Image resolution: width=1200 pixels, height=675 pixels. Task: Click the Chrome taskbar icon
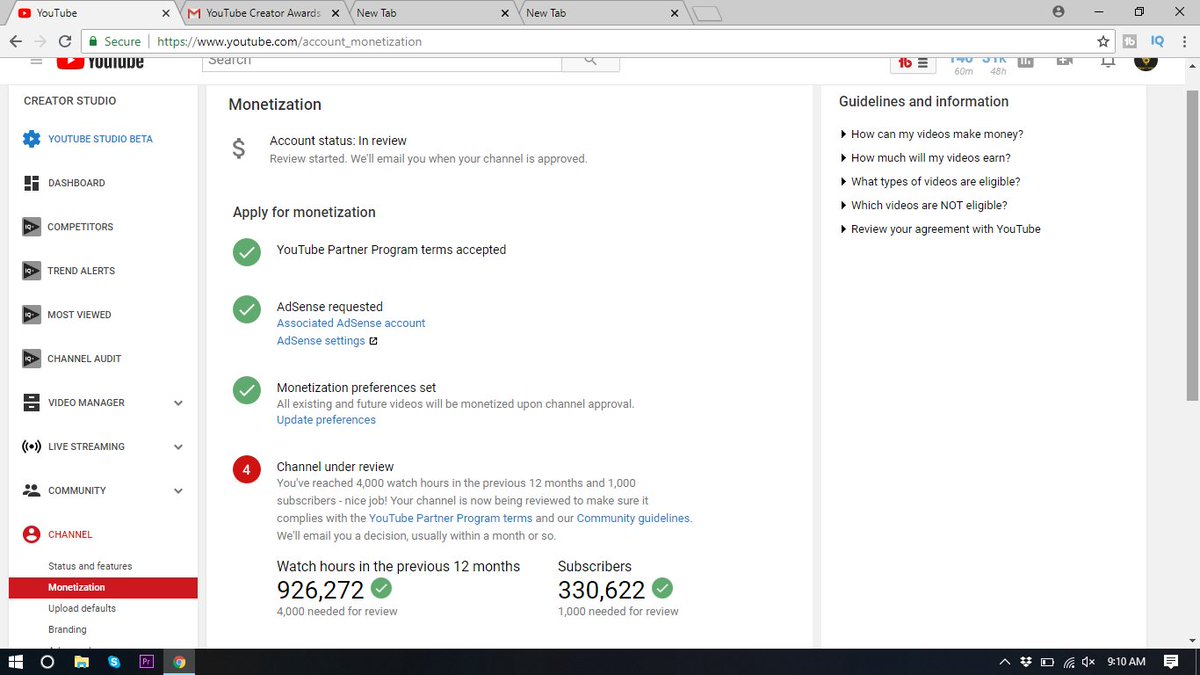click(179, 662)
